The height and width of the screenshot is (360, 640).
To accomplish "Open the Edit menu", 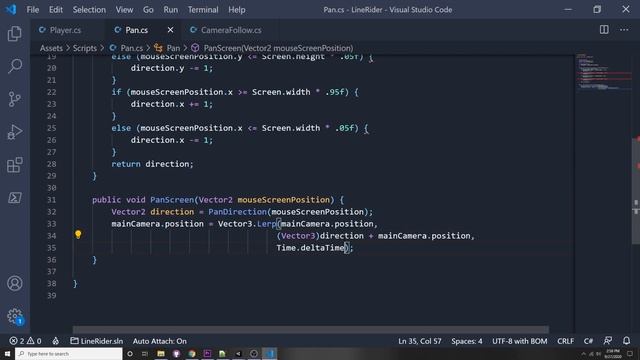I will coord(56,9).
